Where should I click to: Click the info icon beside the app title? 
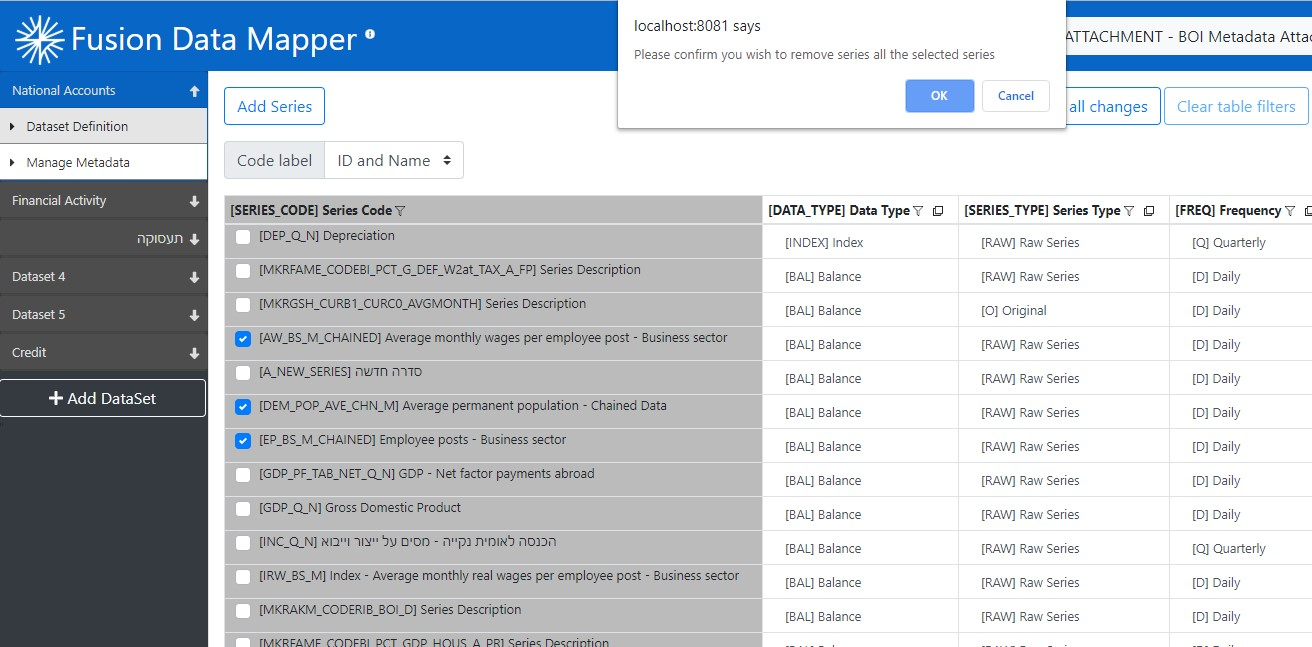coord(370,35)
